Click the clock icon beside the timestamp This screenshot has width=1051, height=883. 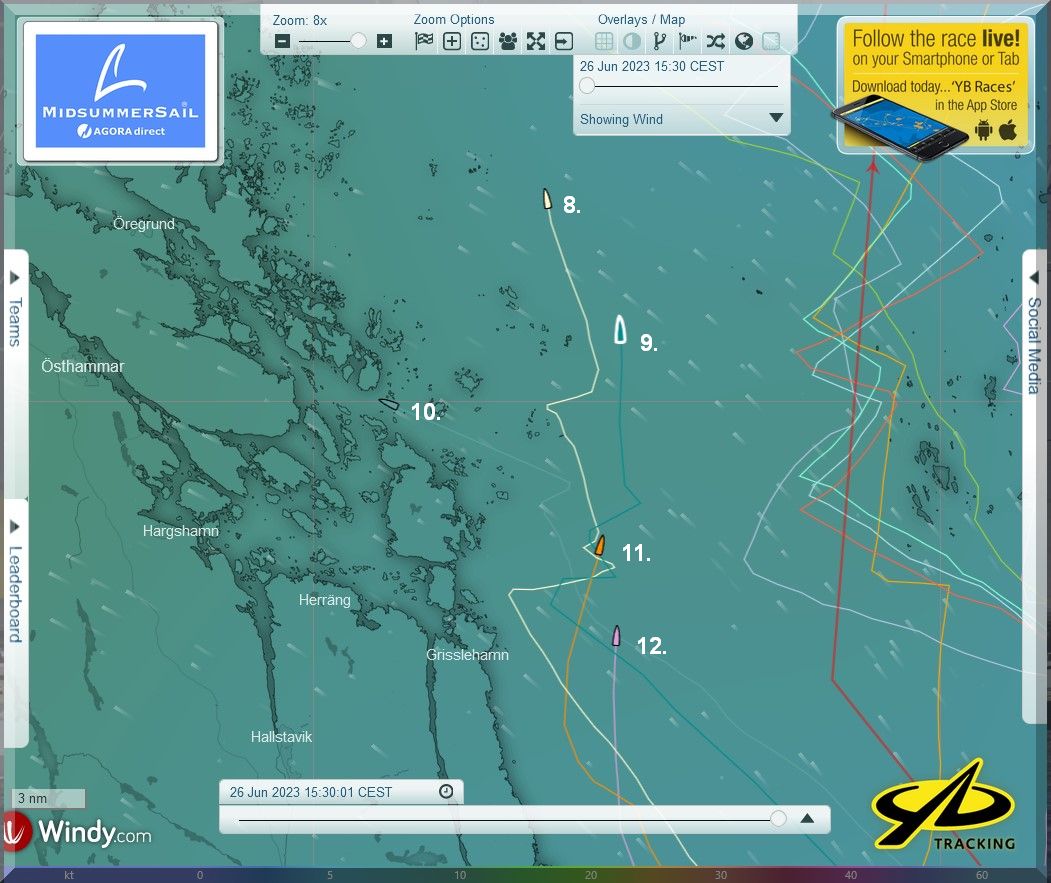(x=446, y=792)
